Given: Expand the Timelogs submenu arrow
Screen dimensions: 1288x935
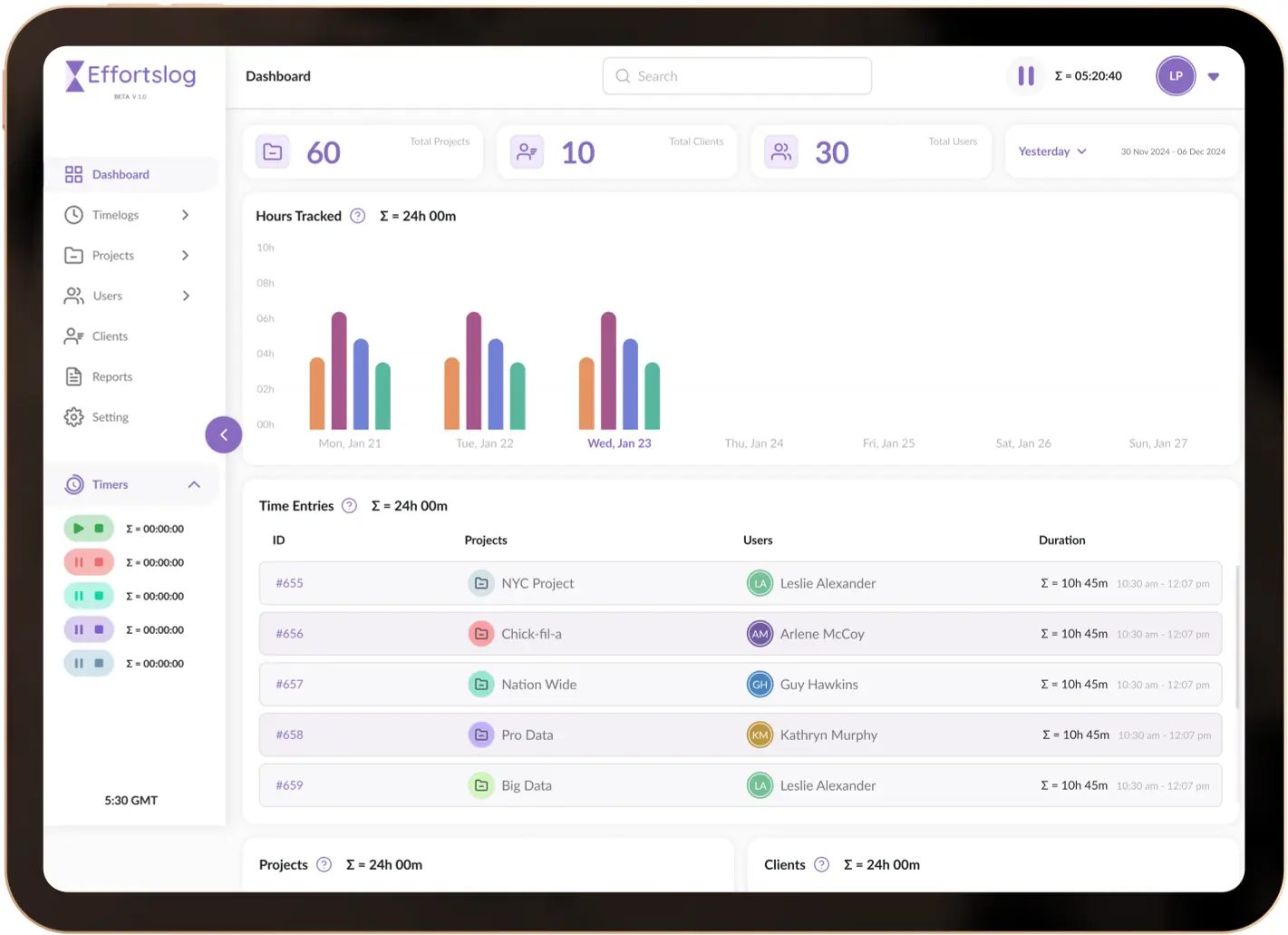Looking at the screenshot, I should click(x=186, y=215).
